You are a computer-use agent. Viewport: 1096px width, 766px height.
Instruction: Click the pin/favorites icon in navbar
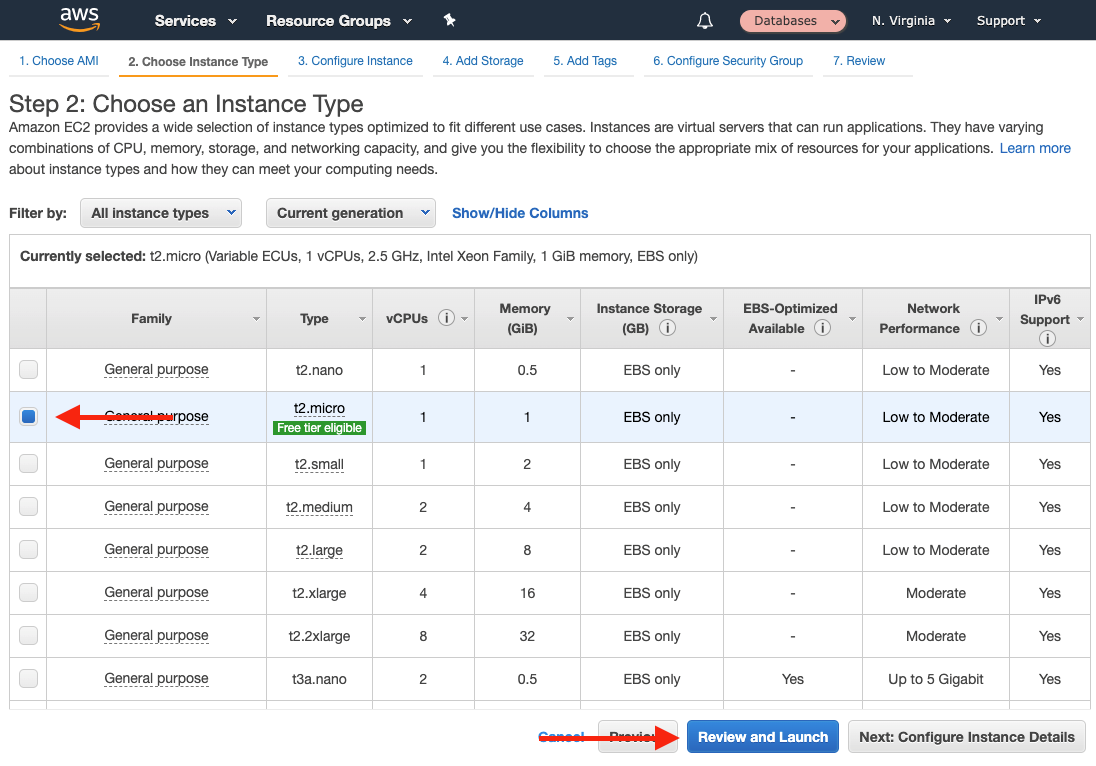[449, 20]
